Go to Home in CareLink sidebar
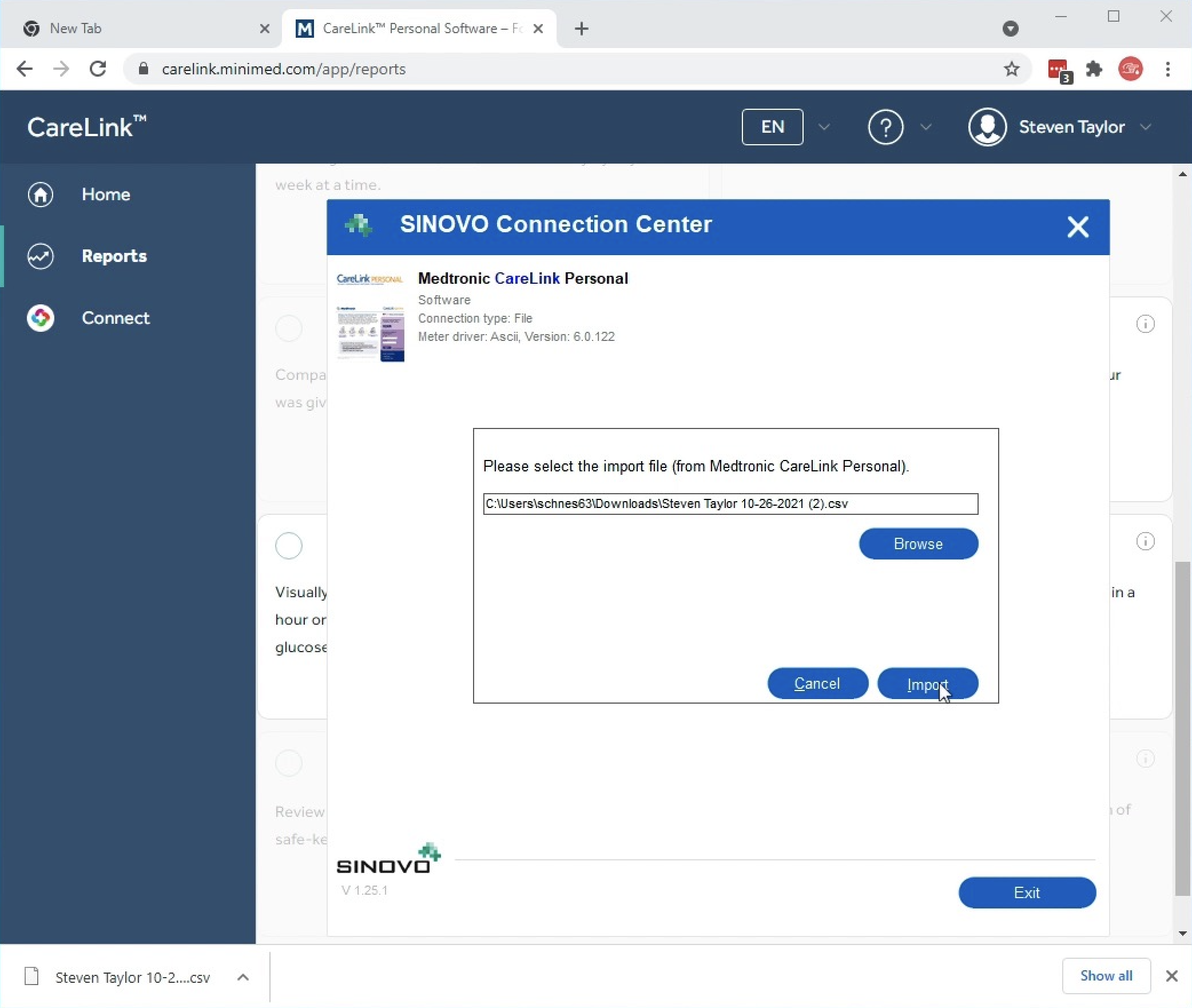This screenshot has width=1192, height=1008. (106, 195)
